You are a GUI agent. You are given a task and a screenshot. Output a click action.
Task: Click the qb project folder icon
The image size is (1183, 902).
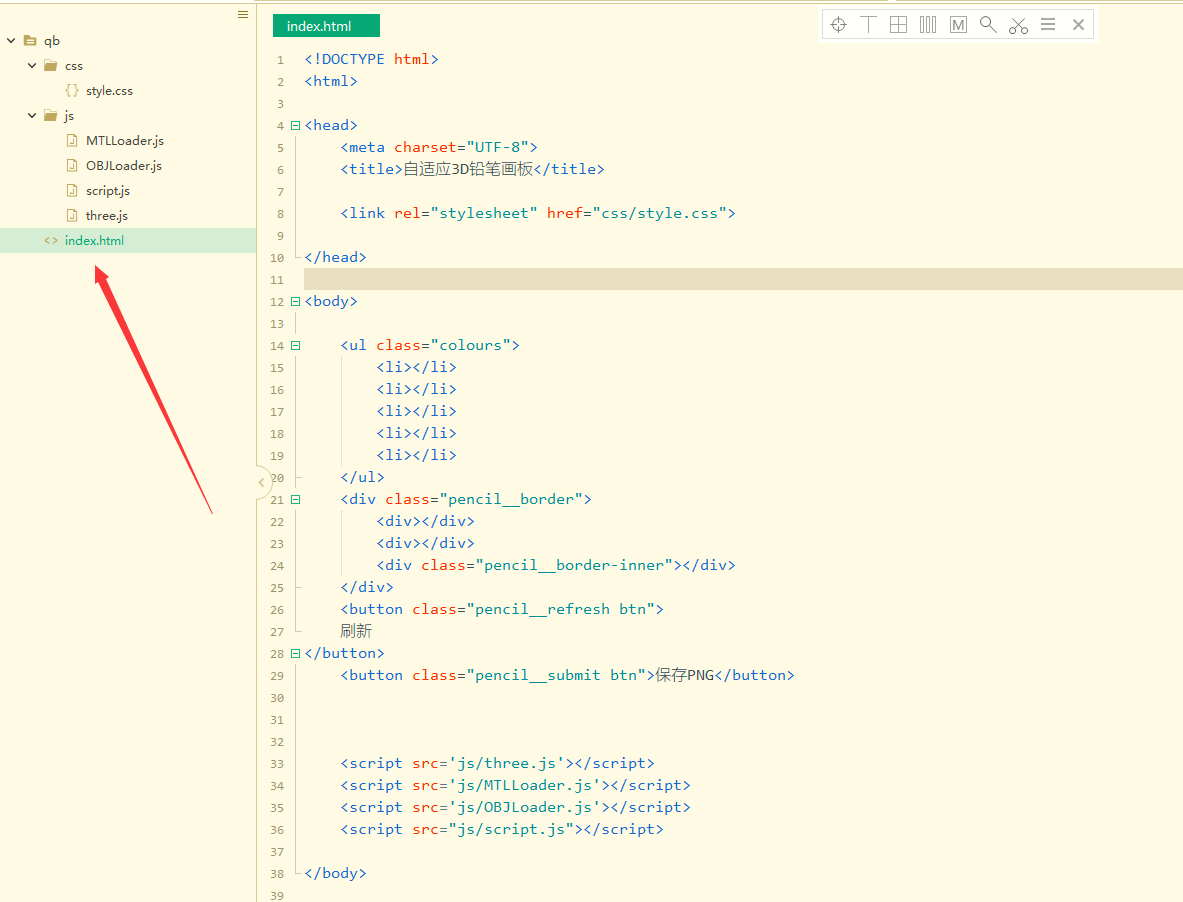coord(30,41)
